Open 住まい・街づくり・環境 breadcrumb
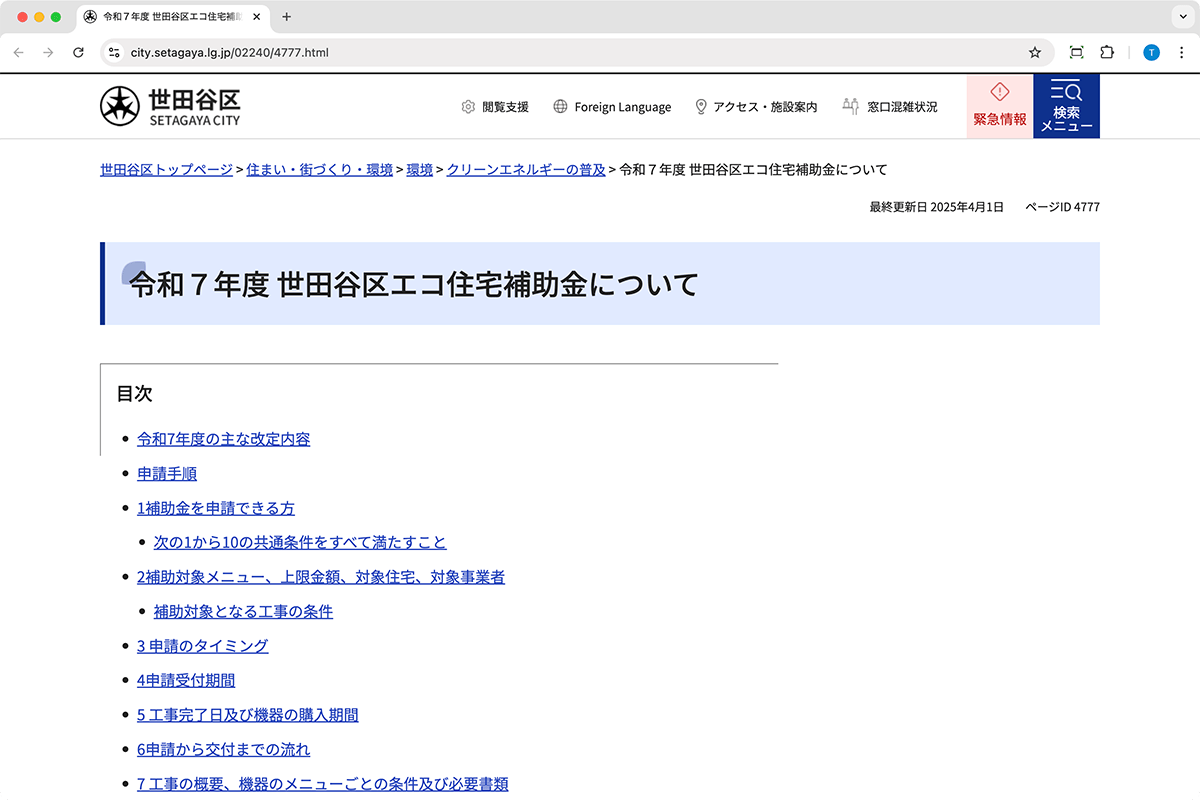 [x=320, y=170]
